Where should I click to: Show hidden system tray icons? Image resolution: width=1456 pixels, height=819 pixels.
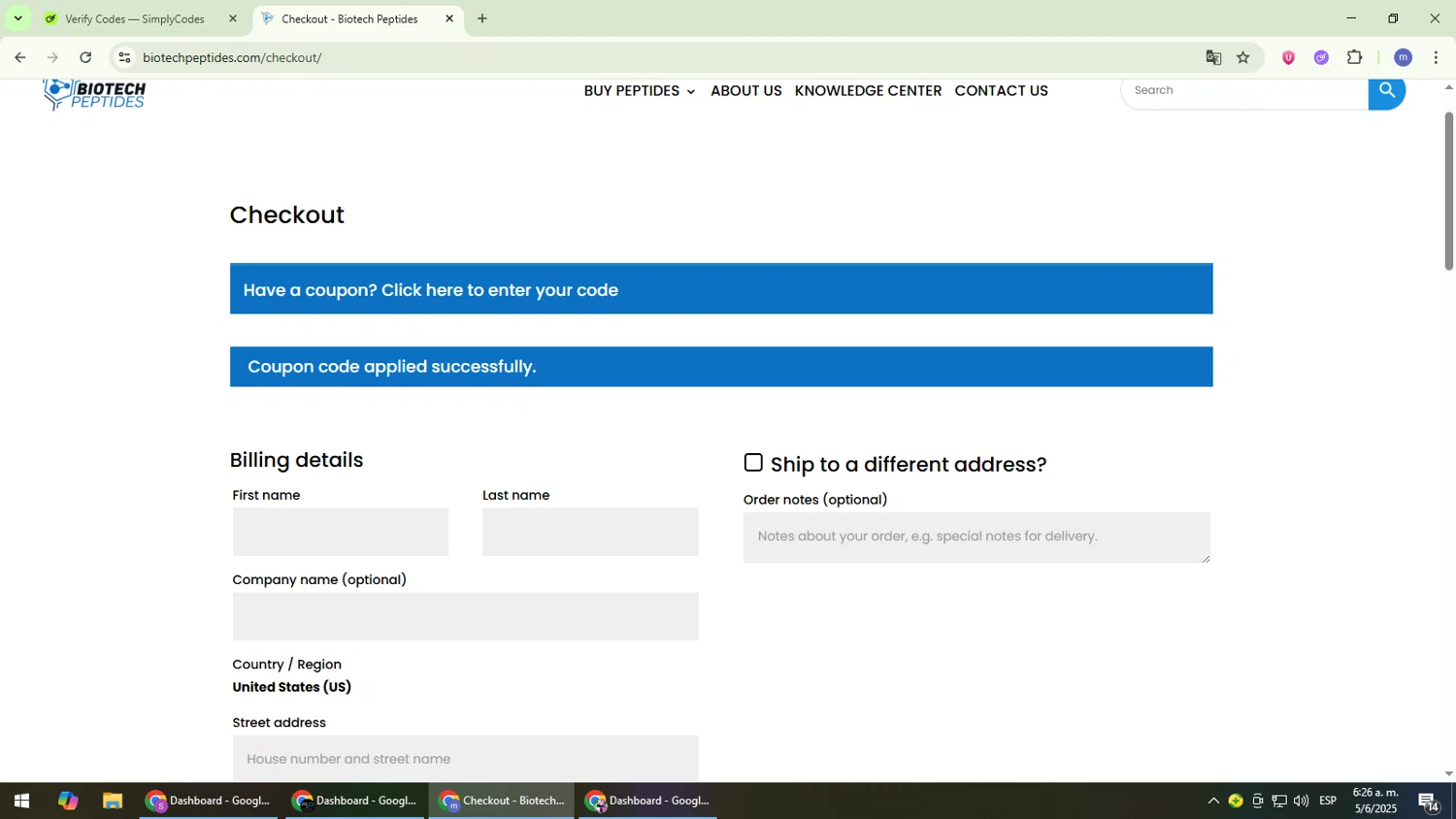pyautogui.click(x=1213, y=802)
